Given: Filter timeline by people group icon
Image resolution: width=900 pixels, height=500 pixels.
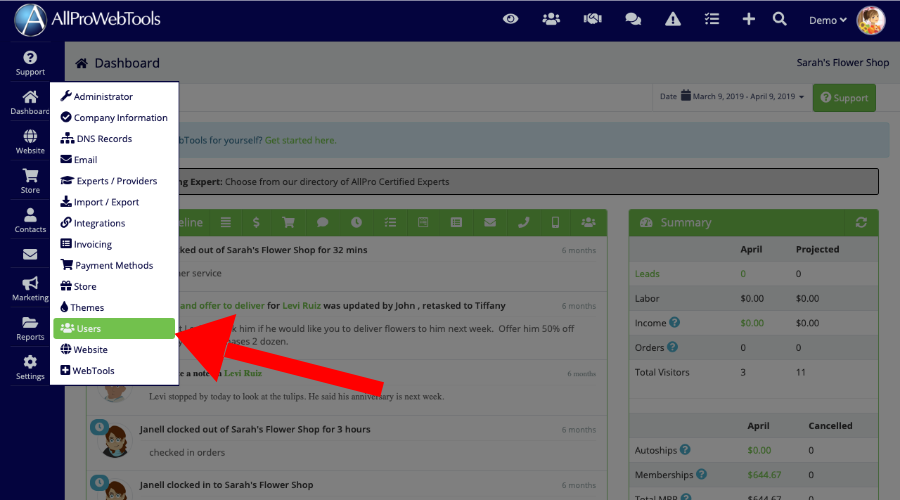Looking at the screenshot, I should click(588, 223).
